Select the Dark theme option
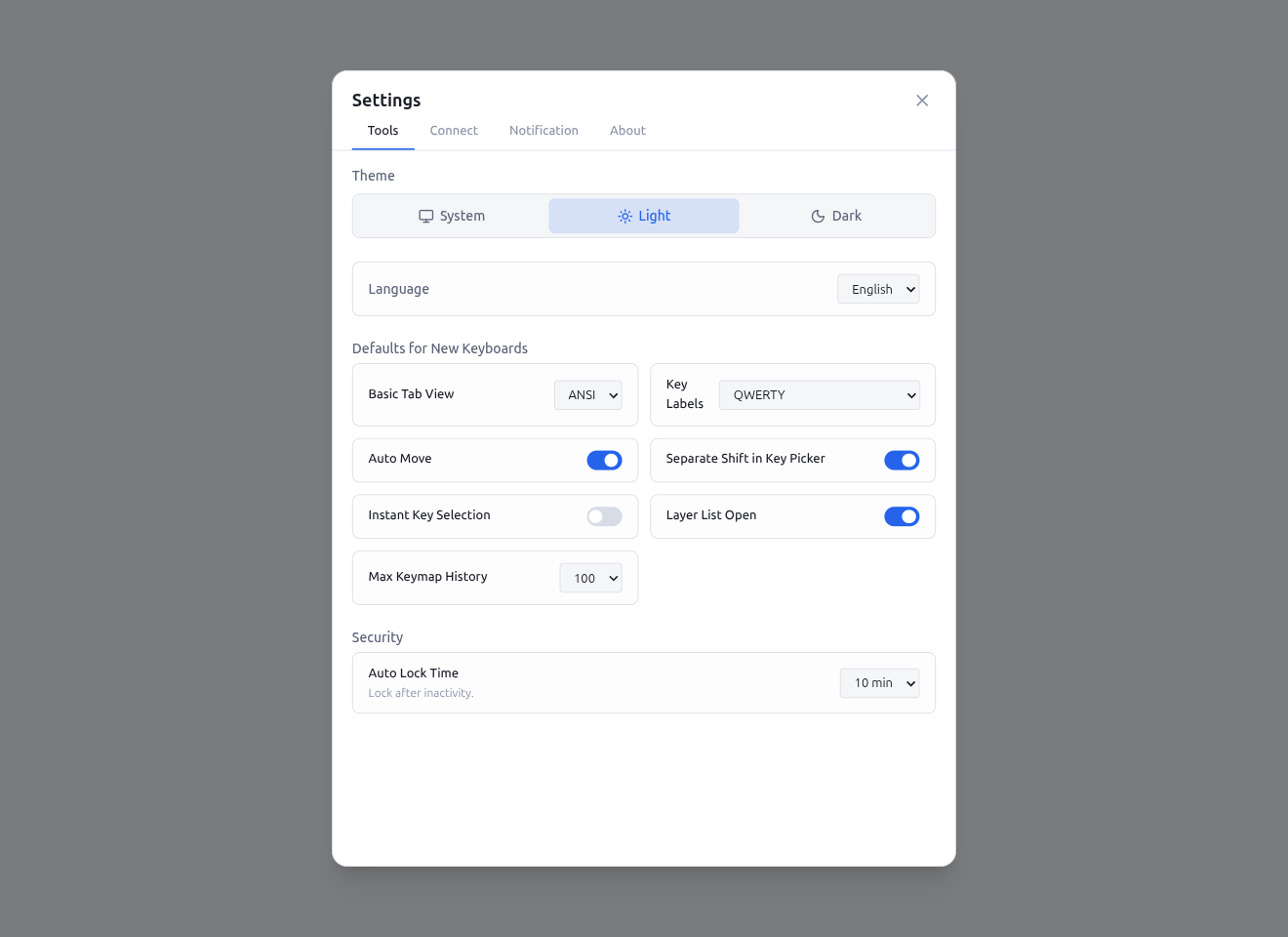Image resolution: width=1288 pixels, height=937 pixels. click(835, 215)
